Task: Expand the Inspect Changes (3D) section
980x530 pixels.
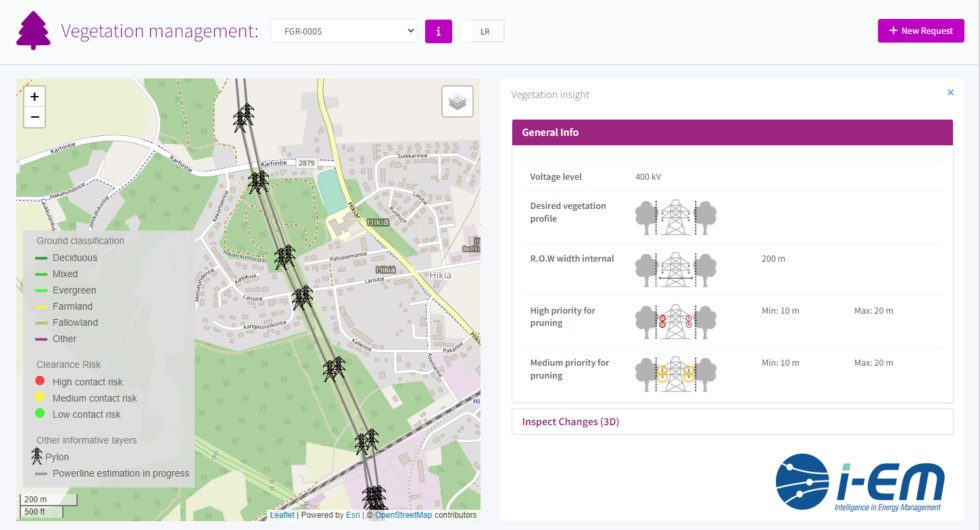Action: coord(570,422)
